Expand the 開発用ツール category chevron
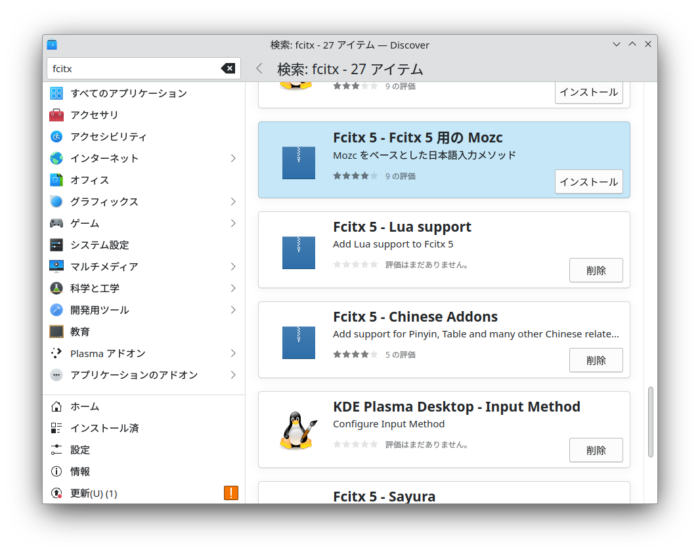This screenshot has height=554, width=700. [233, 310]
